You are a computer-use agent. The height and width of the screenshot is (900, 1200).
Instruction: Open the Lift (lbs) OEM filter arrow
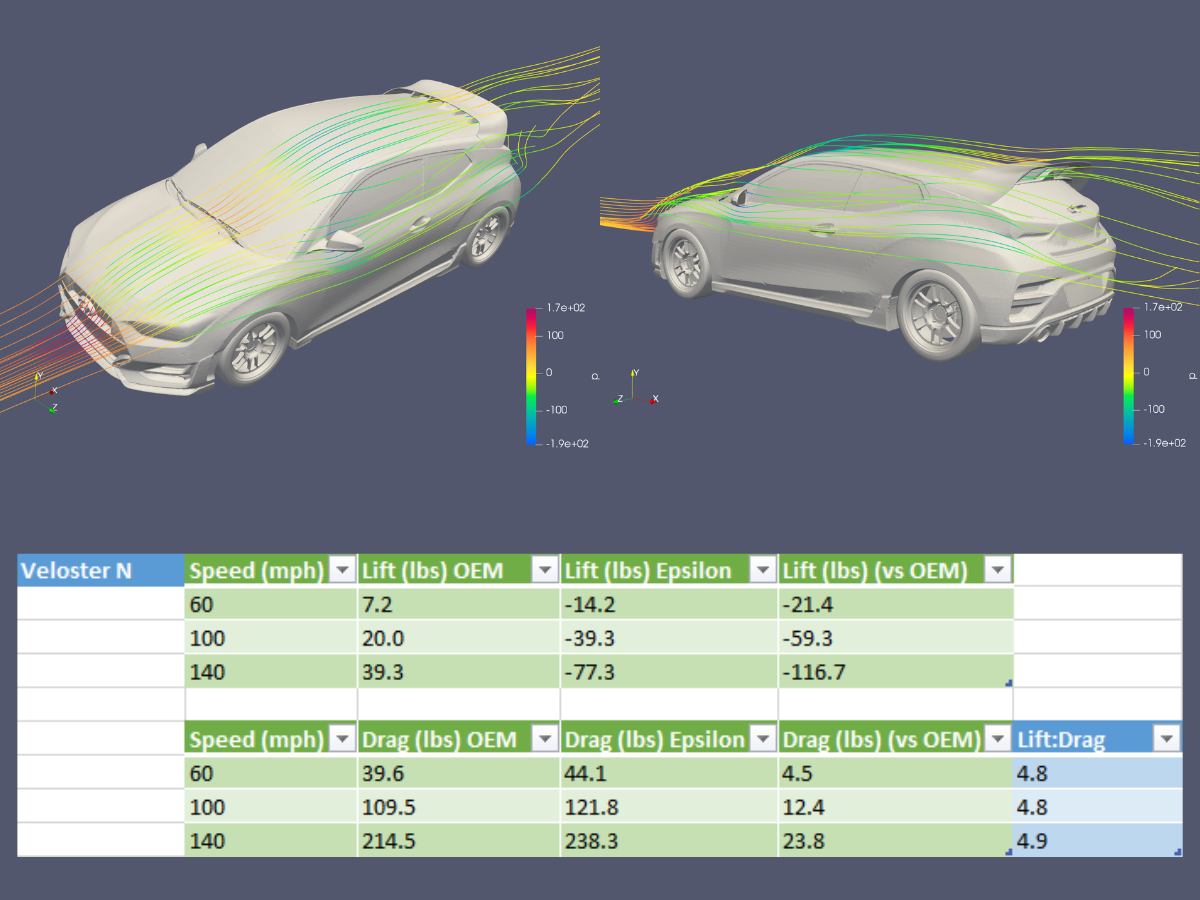pyautogui.click(x=545, y=571)
